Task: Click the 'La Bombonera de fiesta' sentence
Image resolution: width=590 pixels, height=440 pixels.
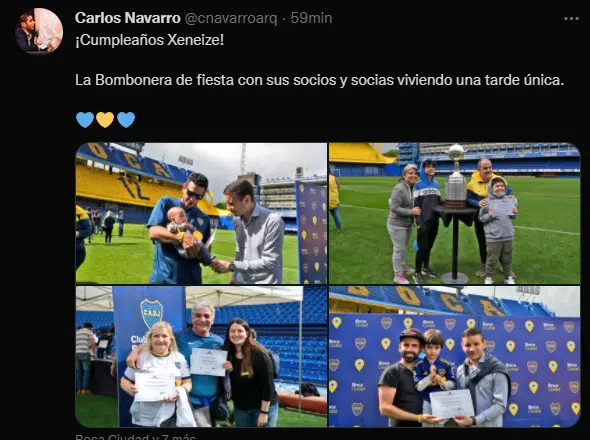Action: (320, 80)
